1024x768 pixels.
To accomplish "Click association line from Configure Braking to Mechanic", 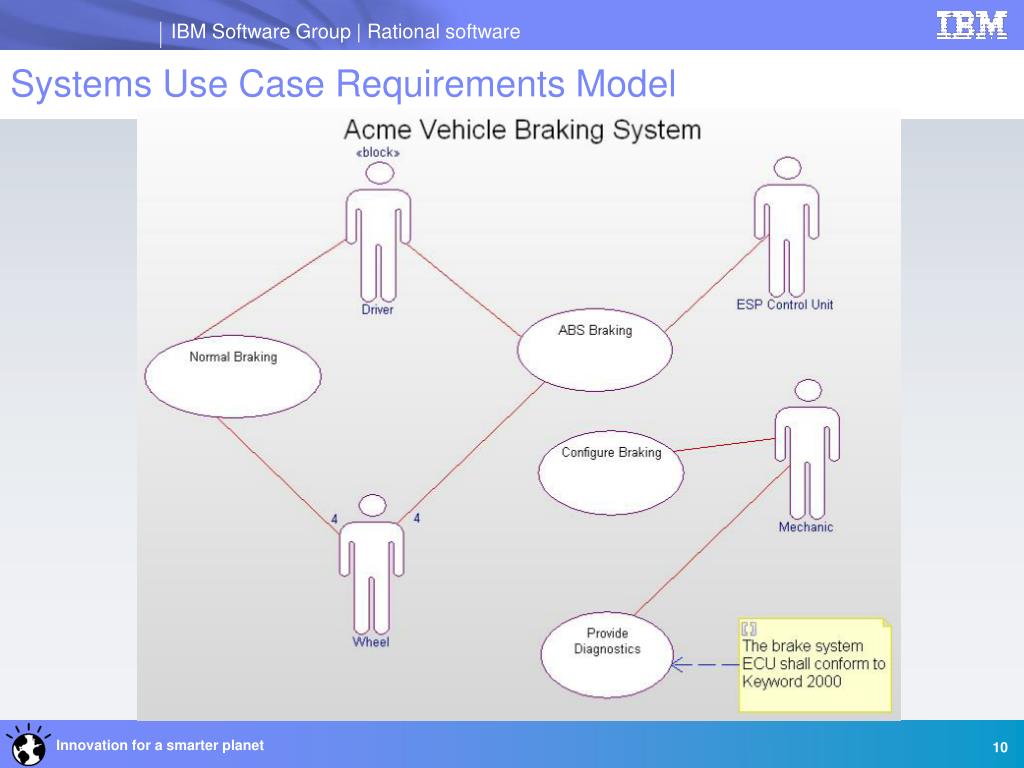I will tap(725, 445).
